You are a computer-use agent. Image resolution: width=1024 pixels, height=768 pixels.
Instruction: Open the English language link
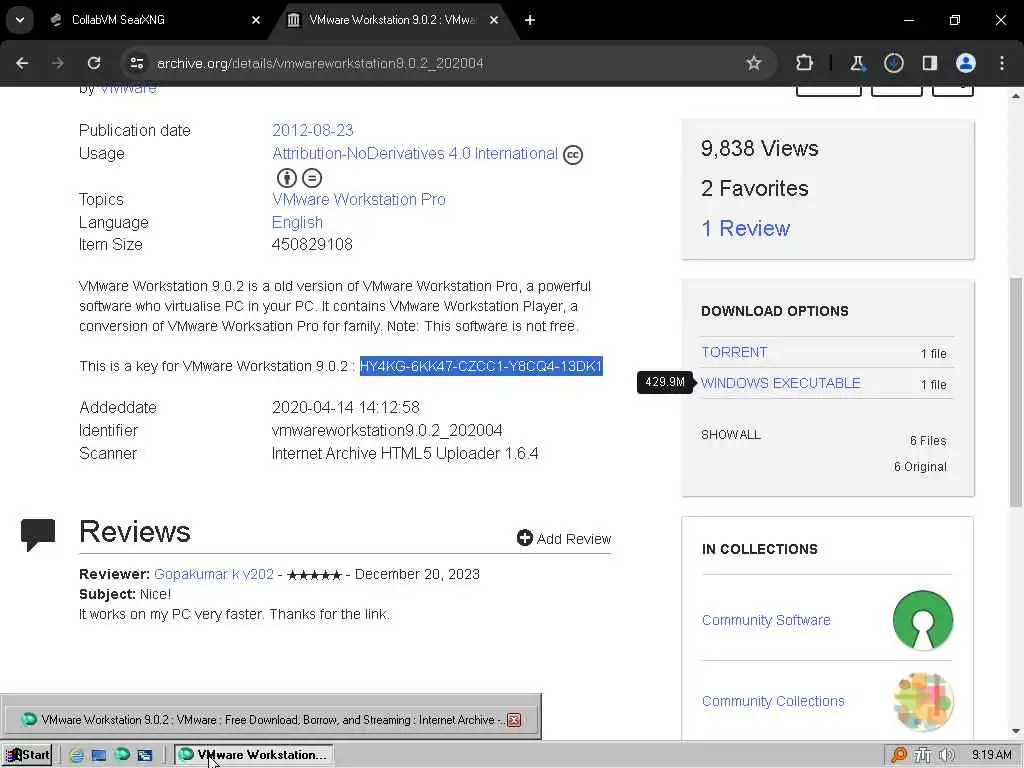297,222
